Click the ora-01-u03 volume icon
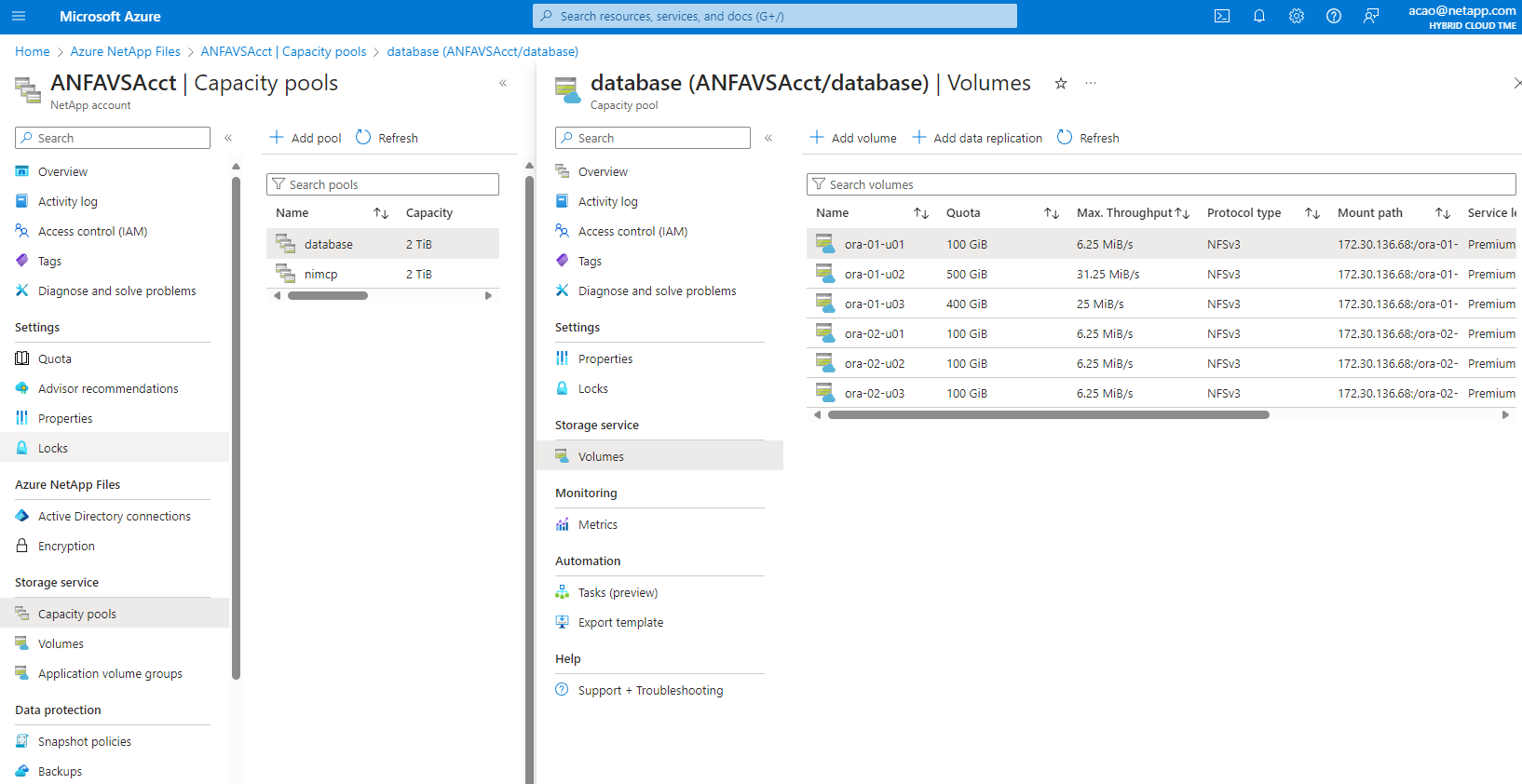1522x784 pixels. (x=825, y=304)
